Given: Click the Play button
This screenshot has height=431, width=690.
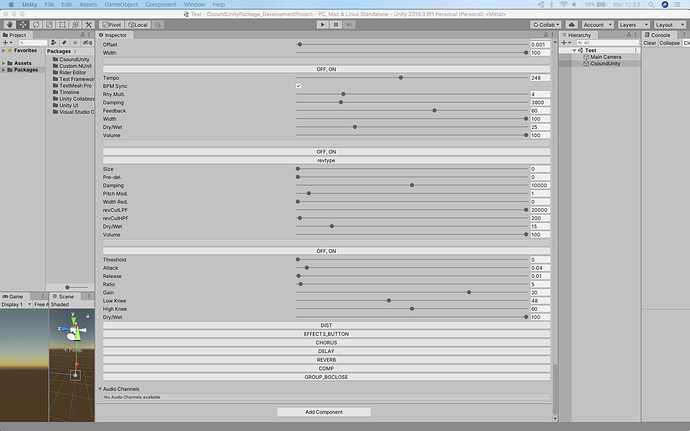Looking at the screenshot, I should 323,25.
